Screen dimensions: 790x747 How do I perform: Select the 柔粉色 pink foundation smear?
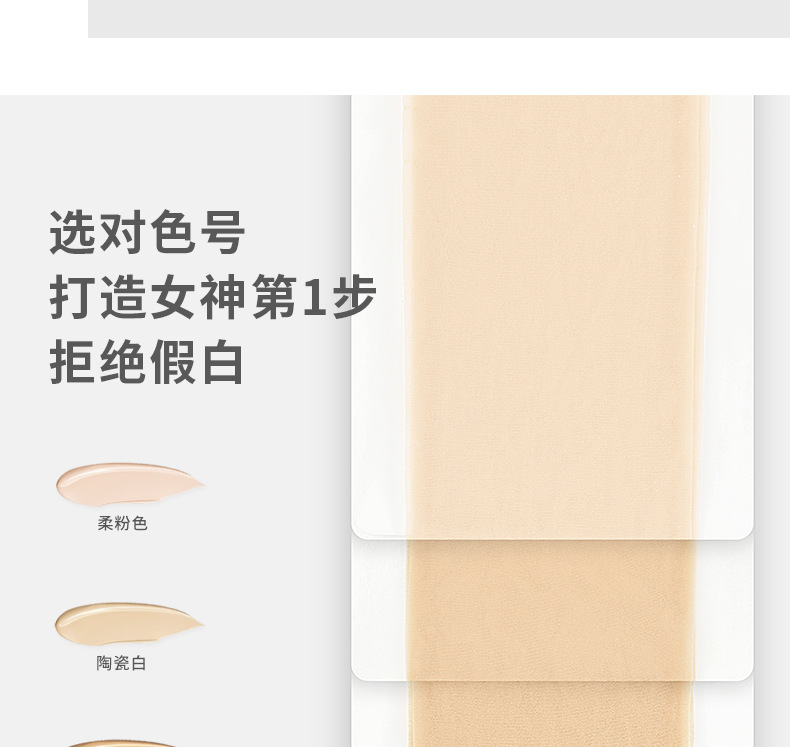[129, 484]
